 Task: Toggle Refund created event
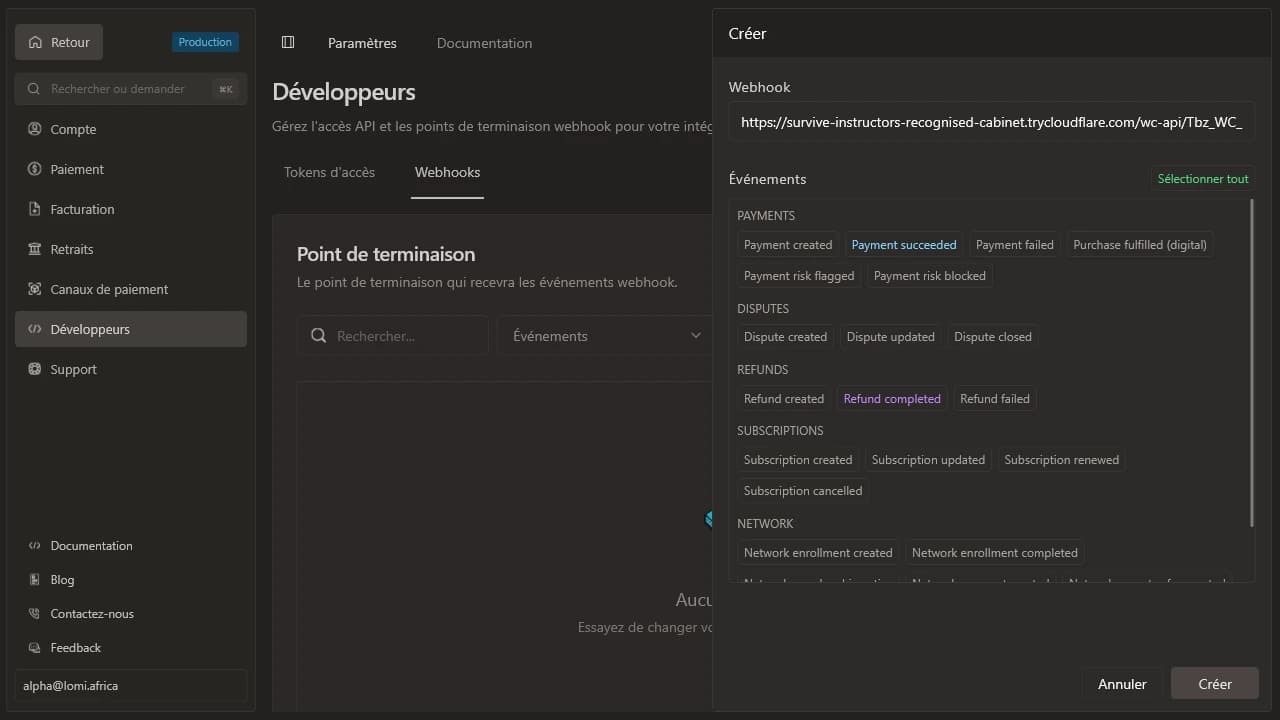pyautogui.click(x=784, y=399)
